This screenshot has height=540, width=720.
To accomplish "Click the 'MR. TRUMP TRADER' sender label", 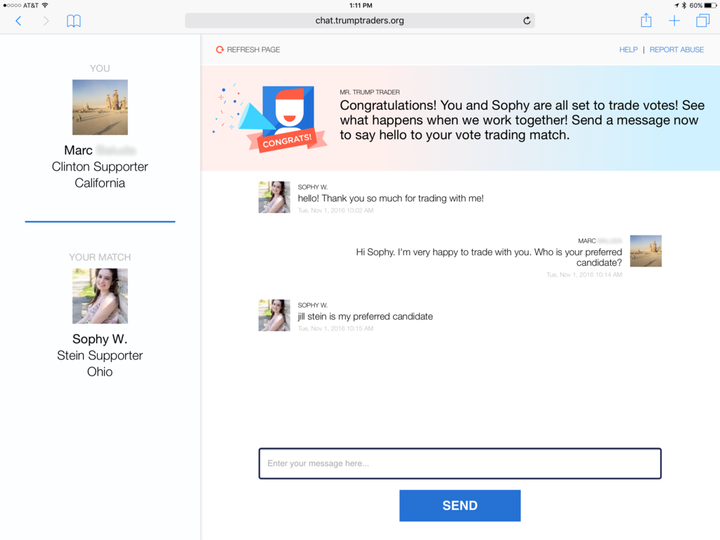I will coord(370,92).
